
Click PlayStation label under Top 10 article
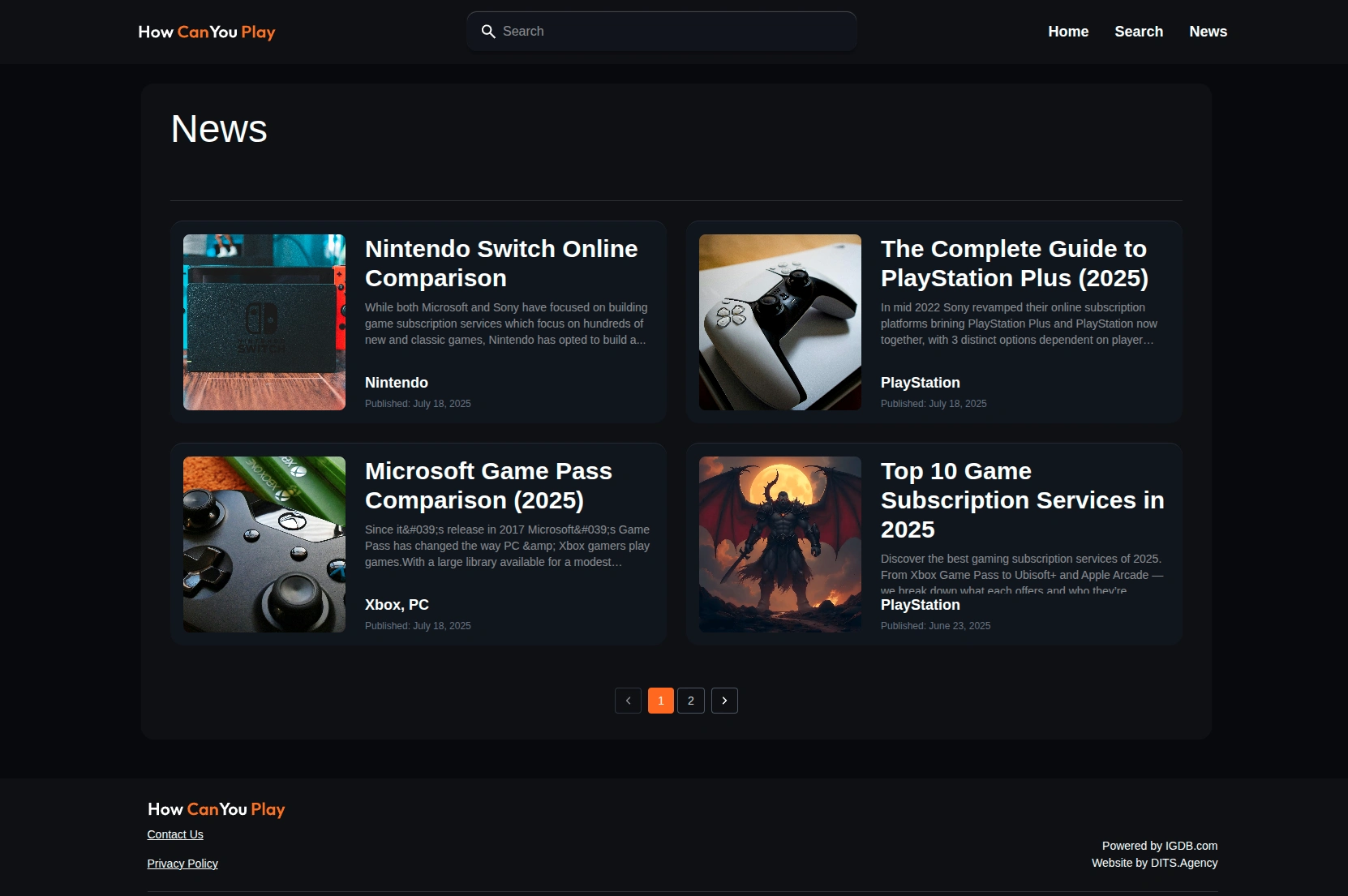921,605
